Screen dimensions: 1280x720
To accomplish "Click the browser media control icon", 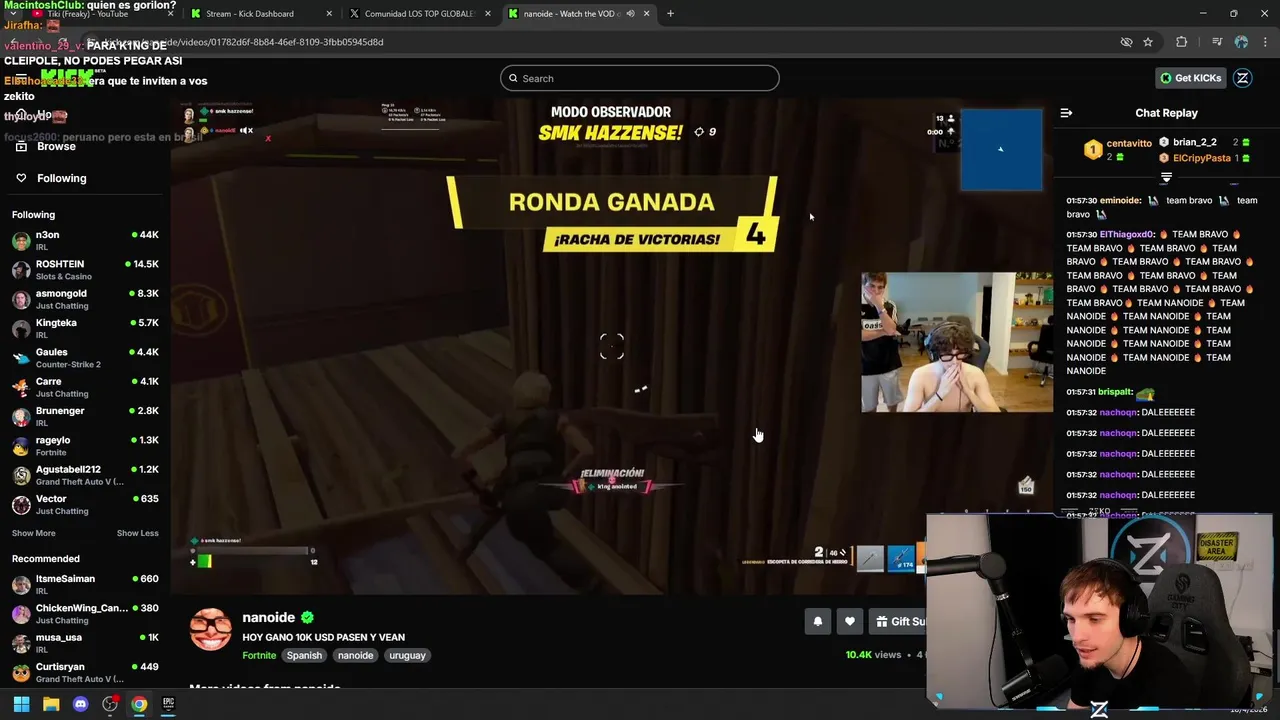I will click(1217, 42).
